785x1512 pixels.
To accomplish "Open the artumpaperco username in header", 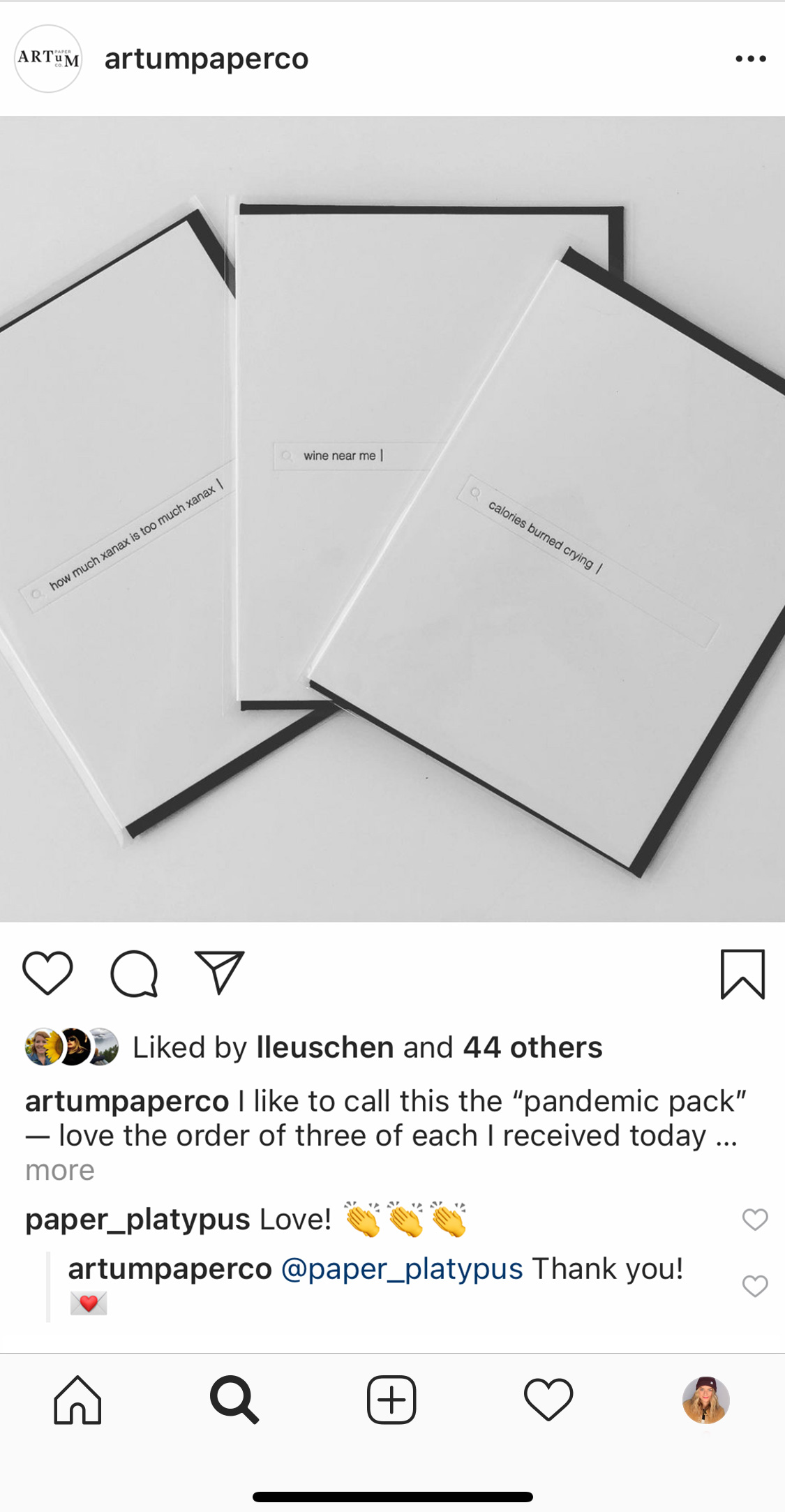I will (207, 59).
